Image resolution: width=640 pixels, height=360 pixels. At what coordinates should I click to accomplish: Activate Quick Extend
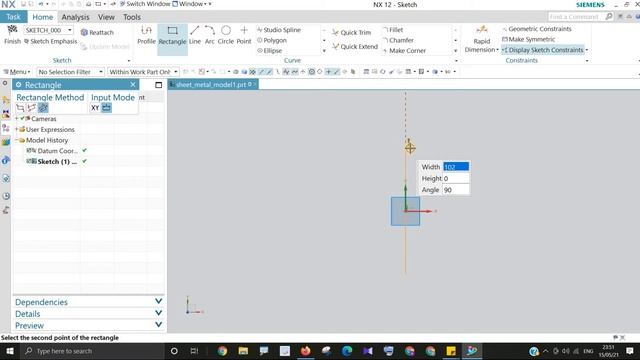click(x=355, y=47)
